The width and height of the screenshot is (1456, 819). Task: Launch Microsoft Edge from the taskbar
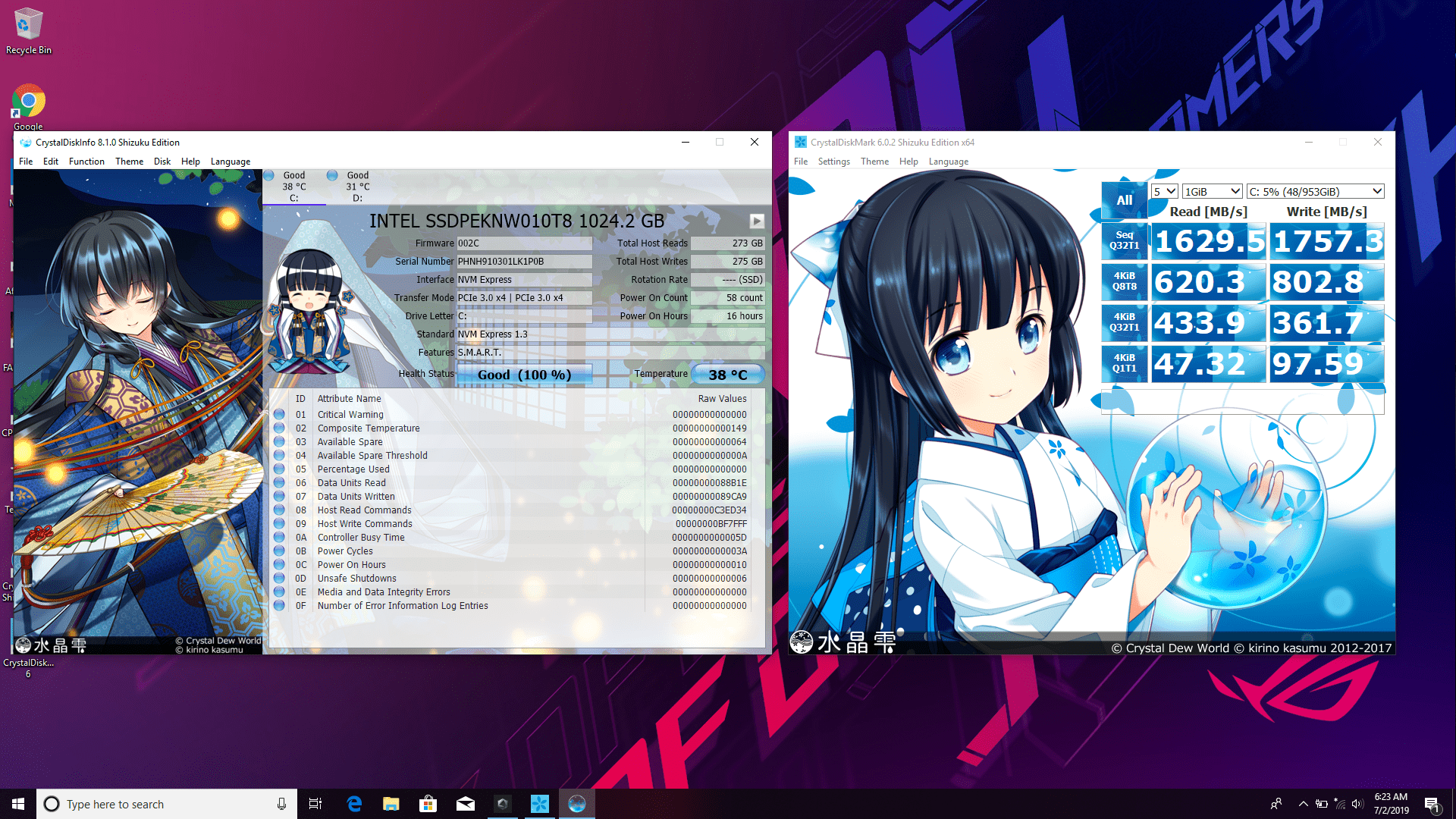pos(354,804)
